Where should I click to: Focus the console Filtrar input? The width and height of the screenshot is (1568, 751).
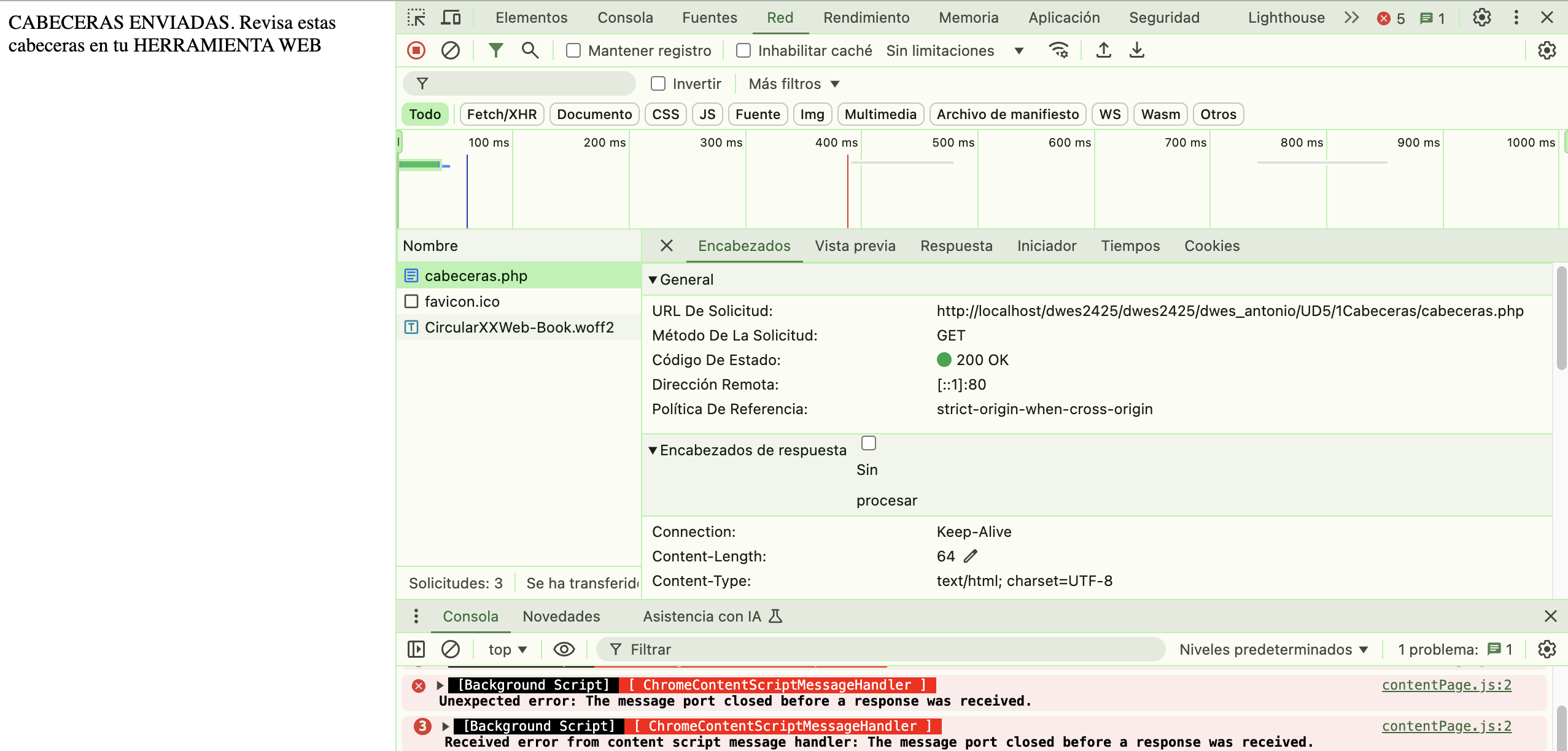pos(880,649)
